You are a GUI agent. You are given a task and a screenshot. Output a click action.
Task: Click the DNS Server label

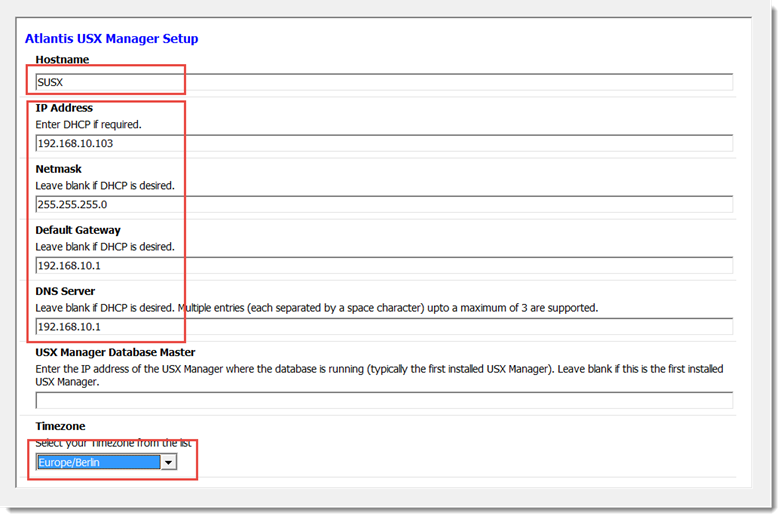click(65, 291)
